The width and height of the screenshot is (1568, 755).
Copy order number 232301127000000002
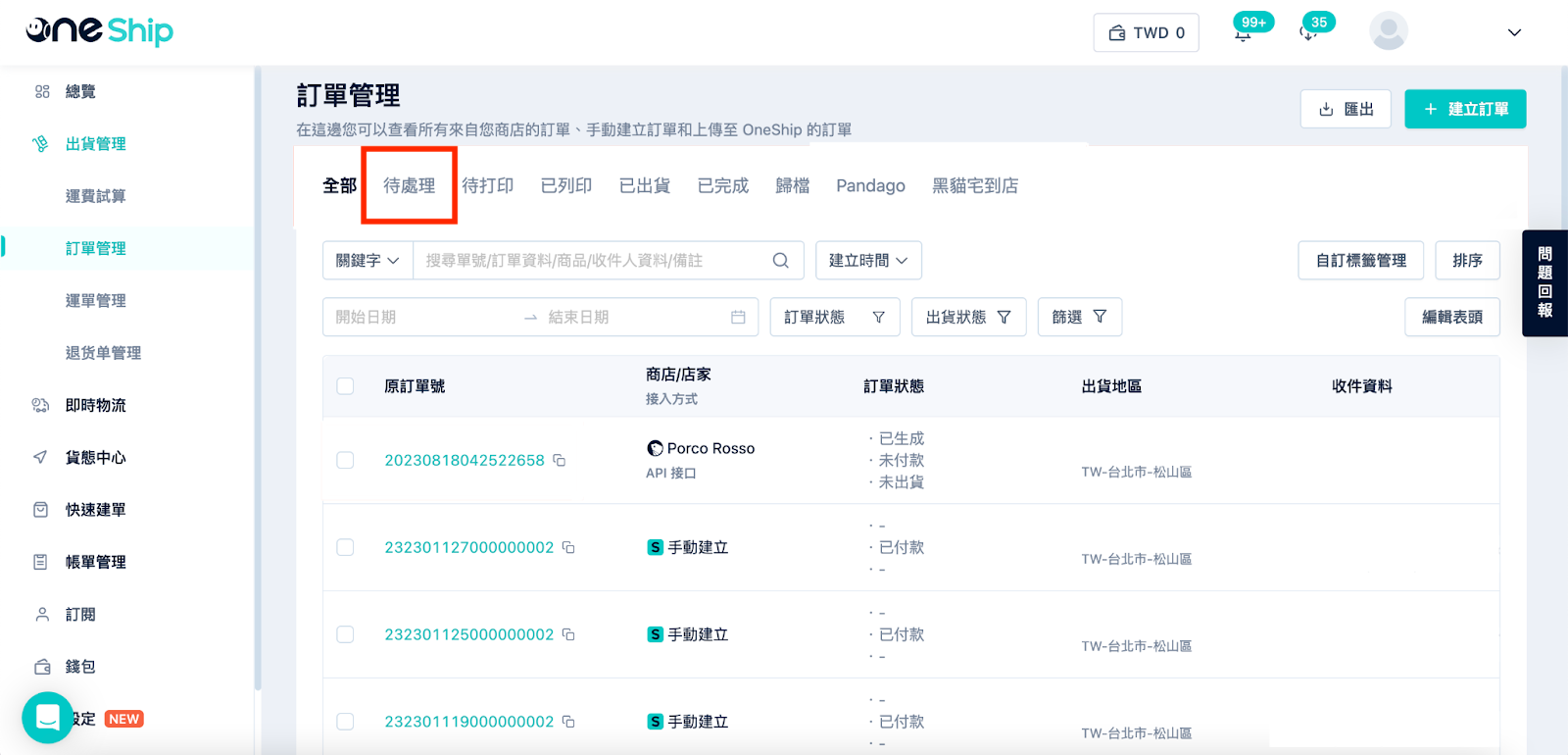click(568, 547)
